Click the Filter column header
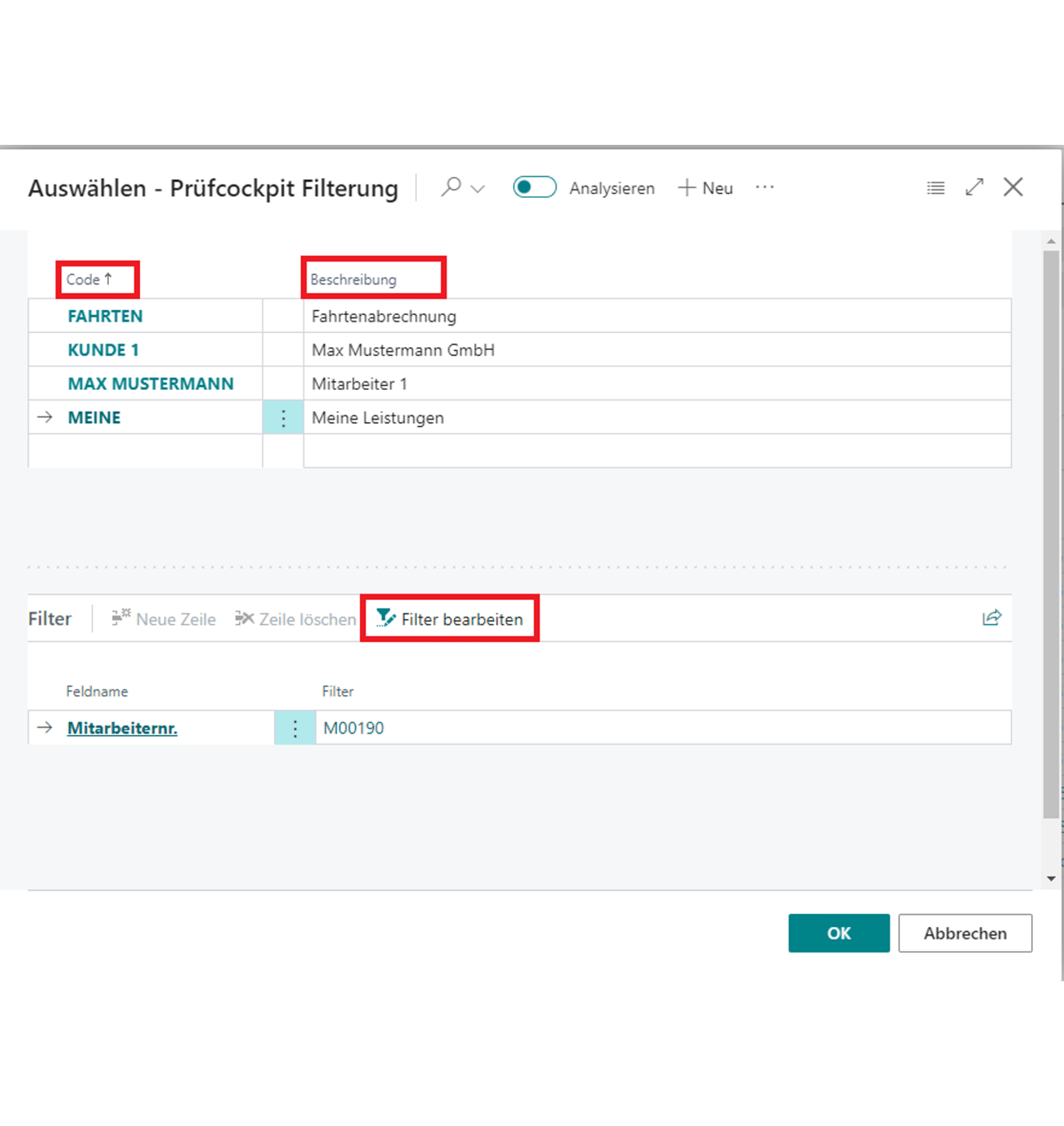This screenshot has height=1126, width=1064. tap(337, 691)
